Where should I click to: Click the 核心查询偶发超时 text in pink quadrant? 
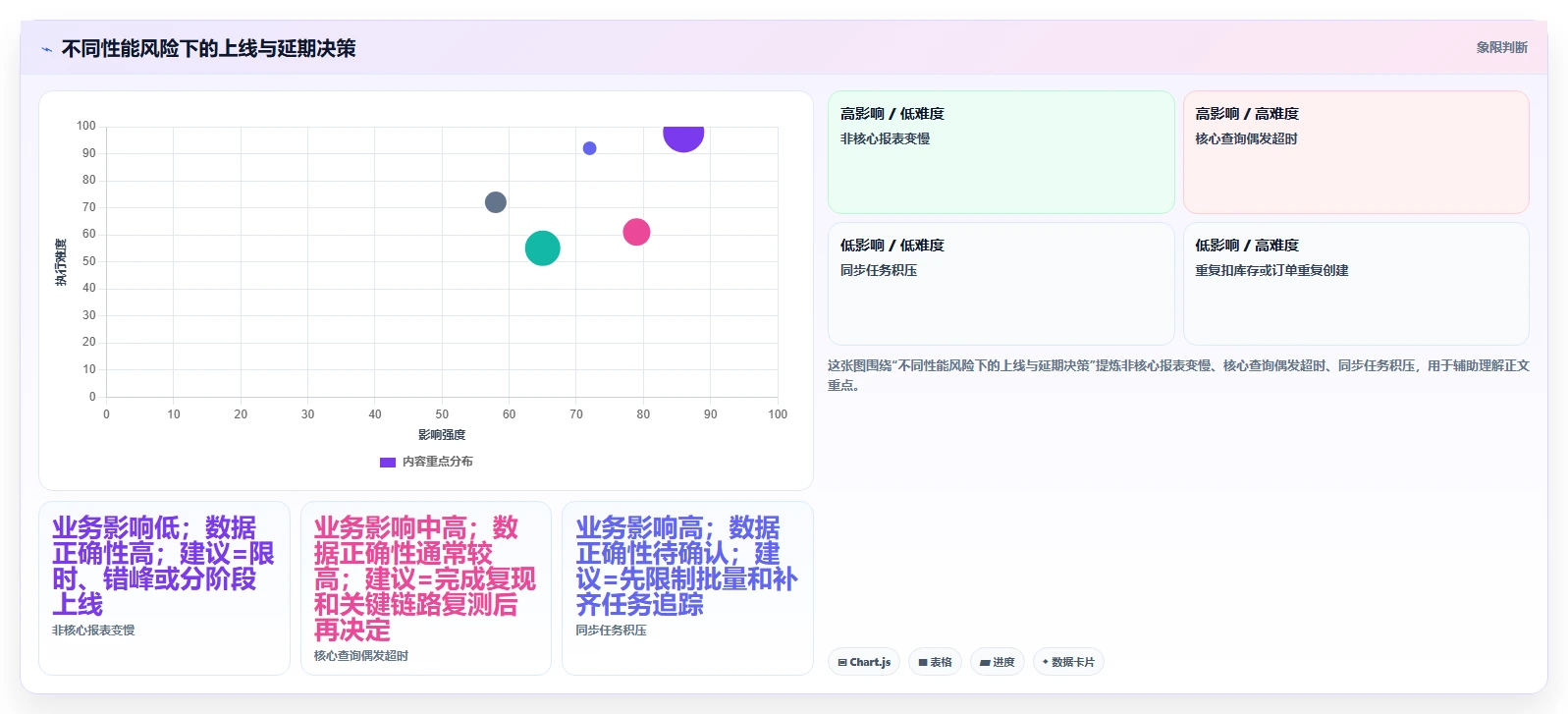[x=1246, y=139]
